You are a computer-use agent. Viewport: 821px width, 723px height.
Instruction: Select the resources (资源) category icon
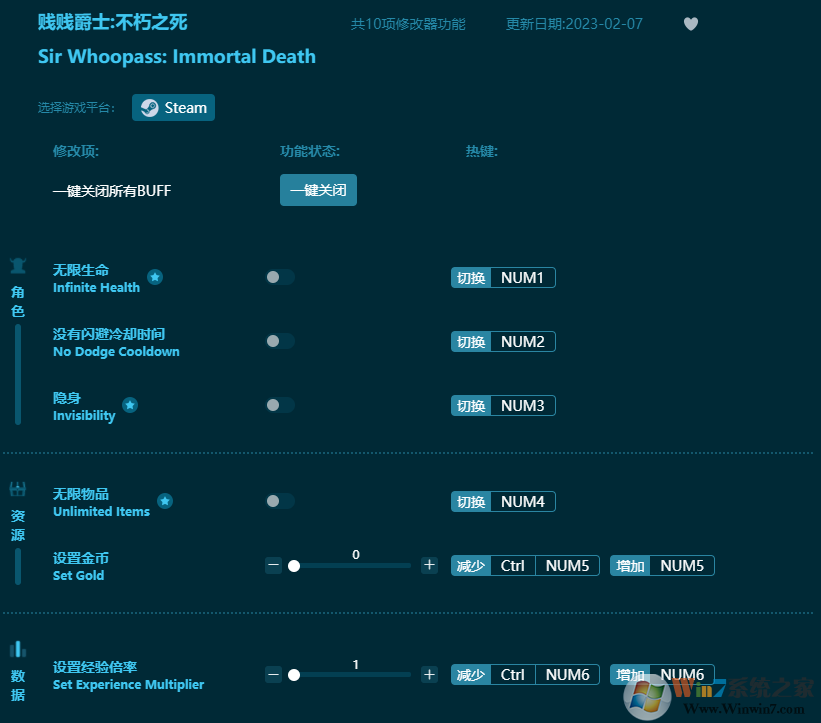[x=18, y=489]
